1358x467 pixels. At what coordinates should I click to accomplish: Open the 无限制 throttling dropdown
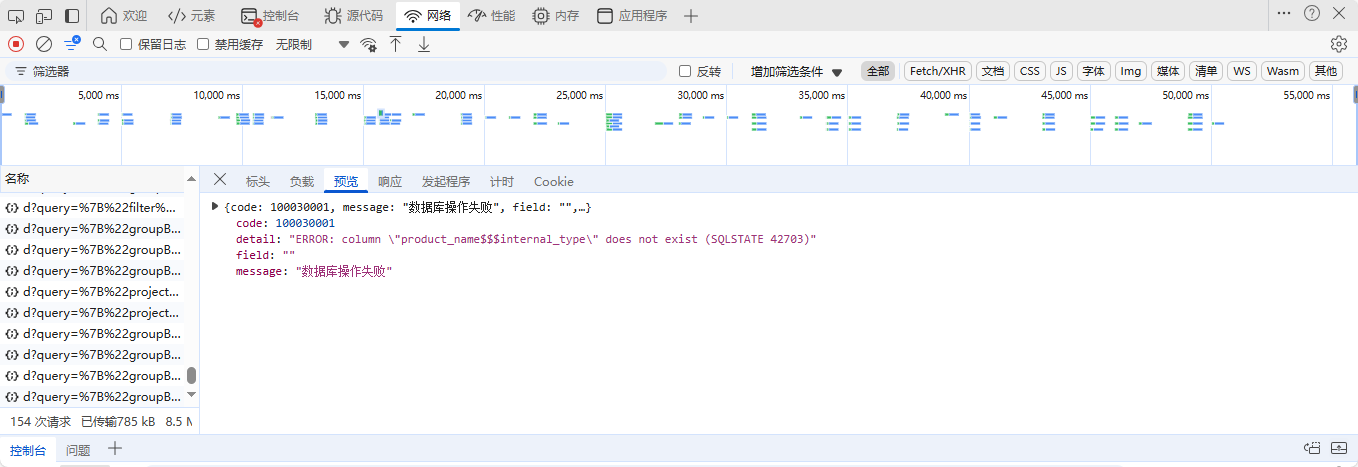[x=313, y=44]
